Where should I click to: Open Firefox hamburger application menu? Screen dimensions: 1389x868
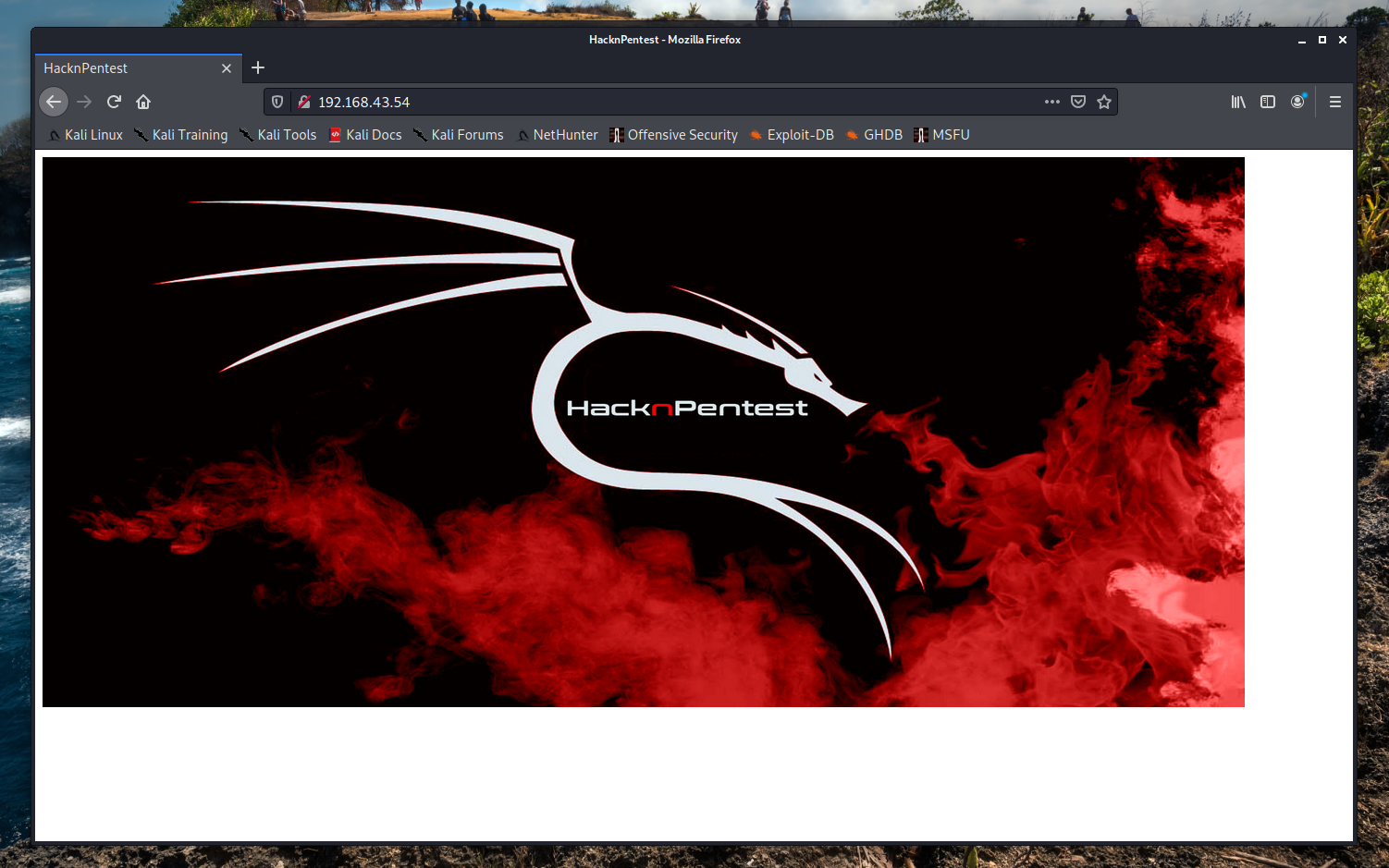pyautogui.click(x=1335, y=102)
